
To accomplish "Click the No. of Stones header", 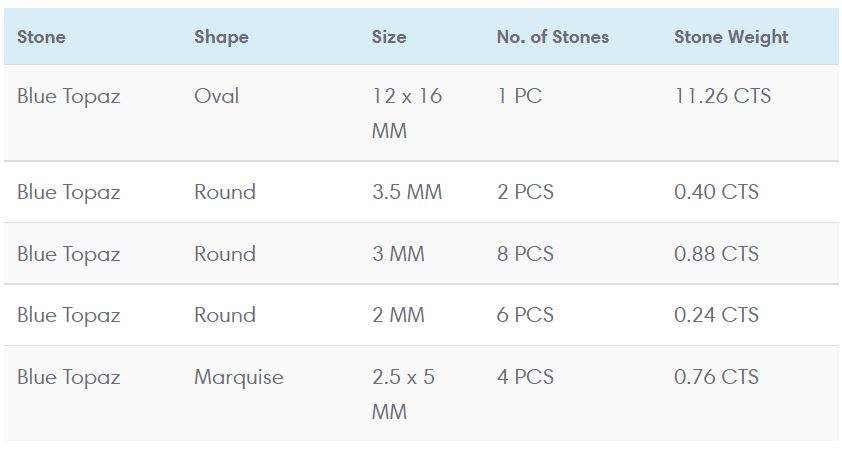I will coord(552,37).
